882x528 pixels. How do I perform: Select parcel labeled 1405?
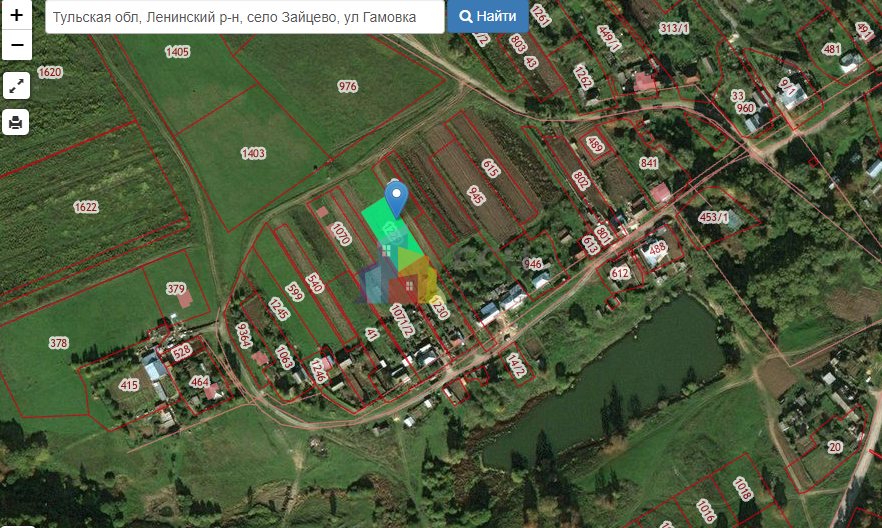[177, 52]
